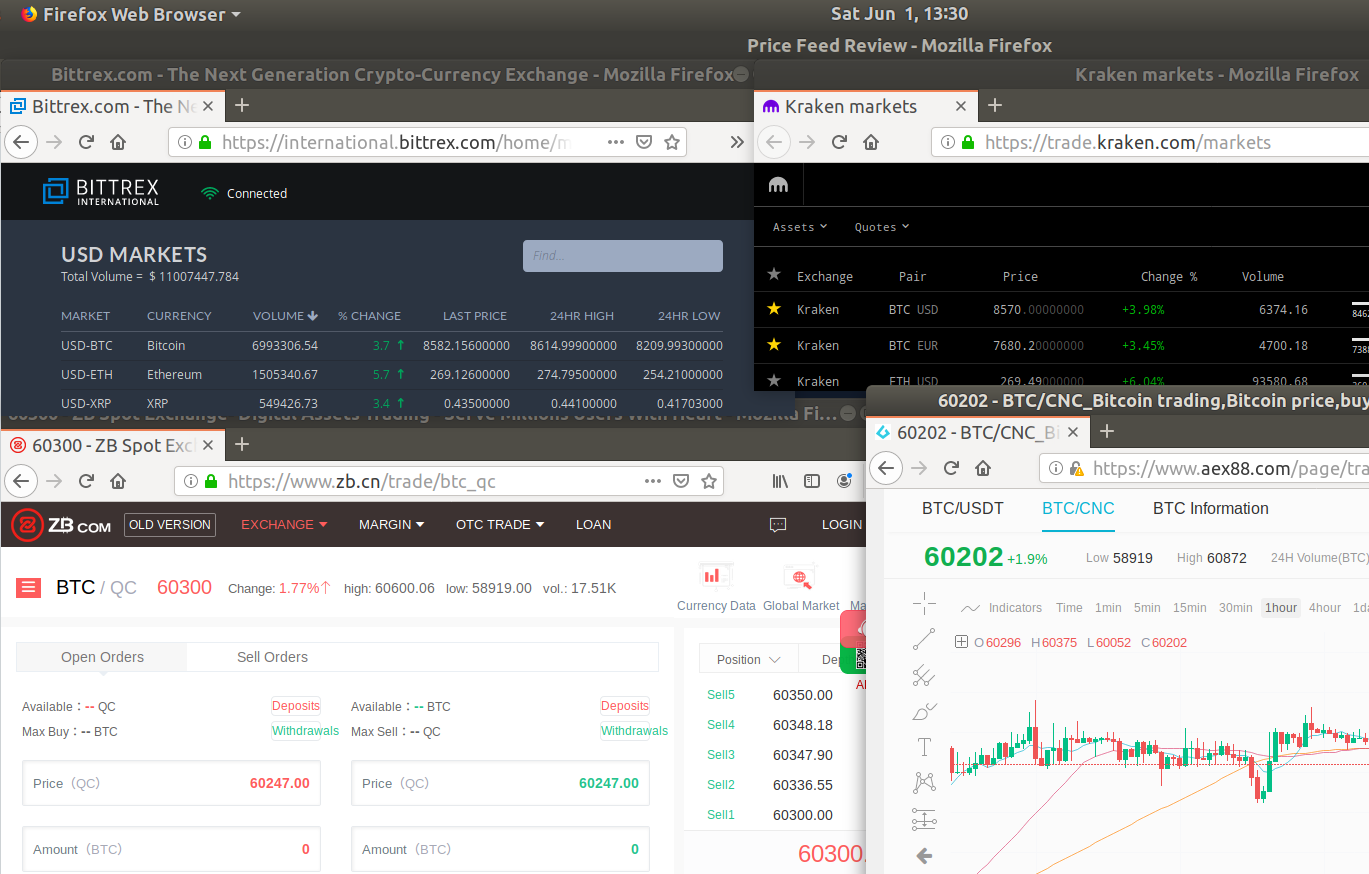Select the trend line drawing tool in AEX chart

point(924,639)
